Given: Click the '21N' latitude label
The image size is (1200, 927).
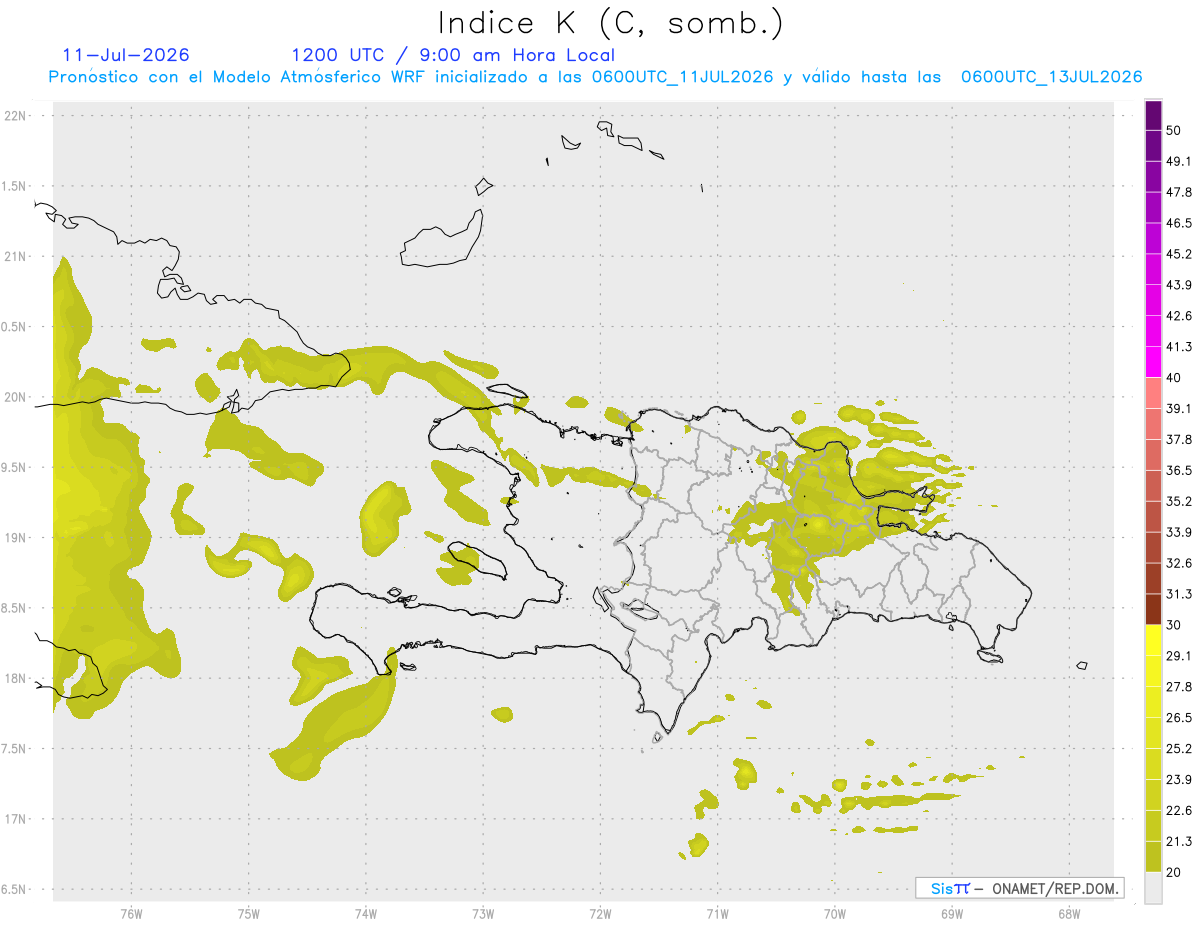Looking at the screenshot, I should point(17,256).
